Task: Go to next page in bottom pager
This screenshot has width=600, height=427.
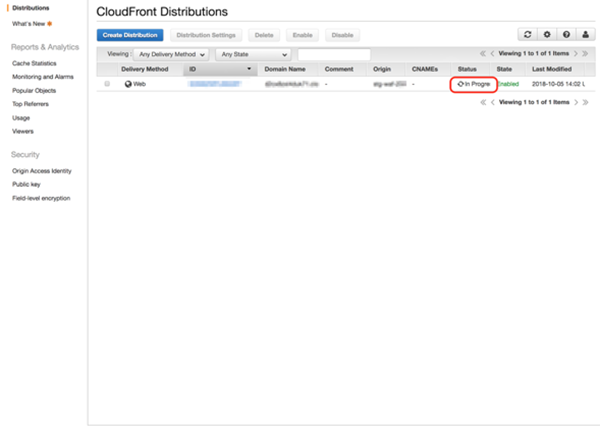Action: pos(576,102)
